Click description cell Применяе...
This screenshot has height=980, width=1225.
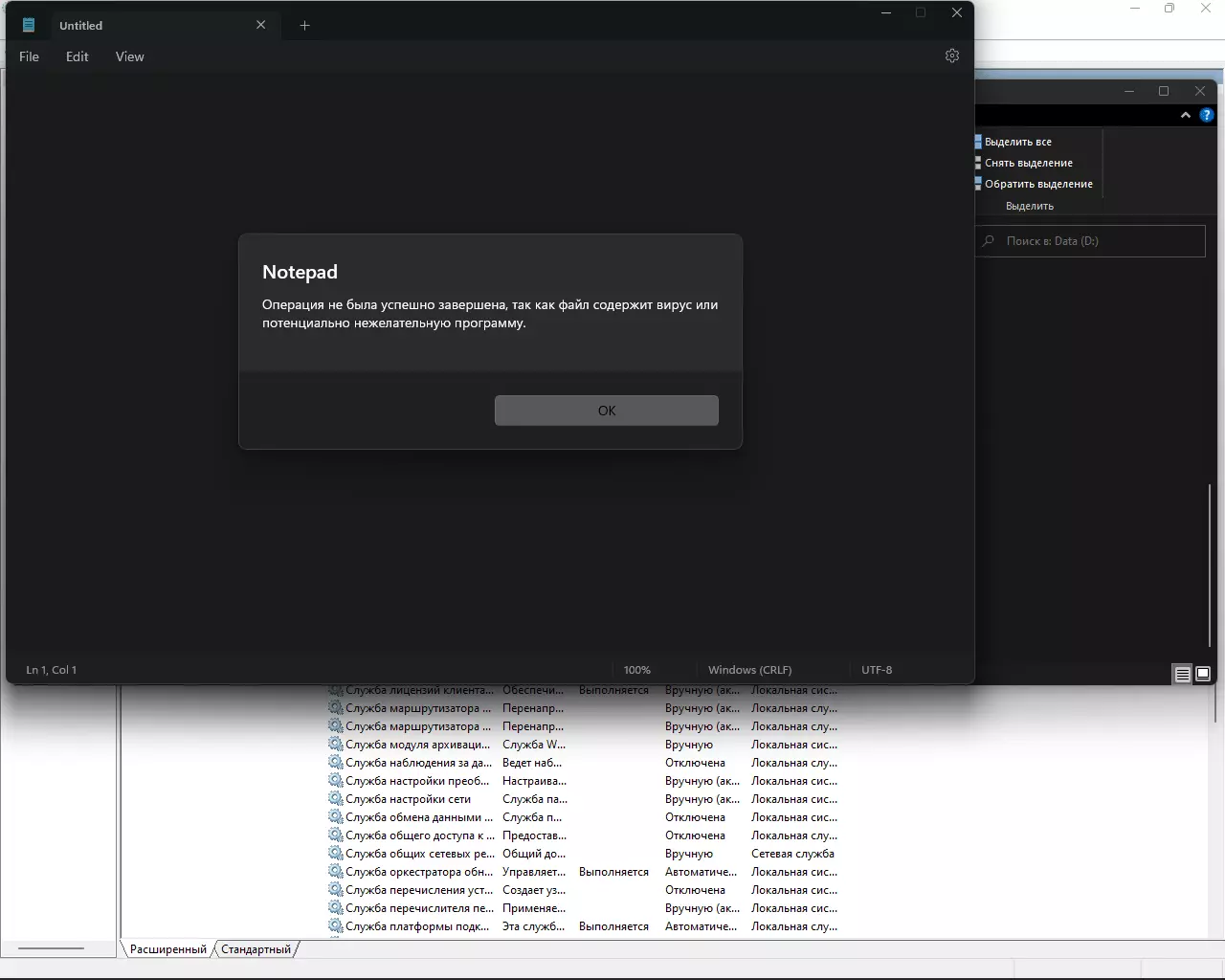(x=534, y=908)
